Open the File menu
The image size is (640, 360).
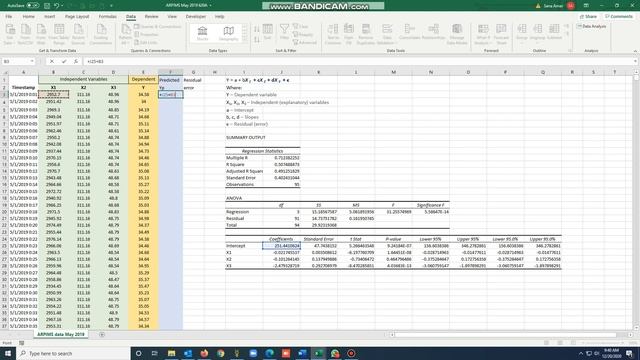point(9,17)
